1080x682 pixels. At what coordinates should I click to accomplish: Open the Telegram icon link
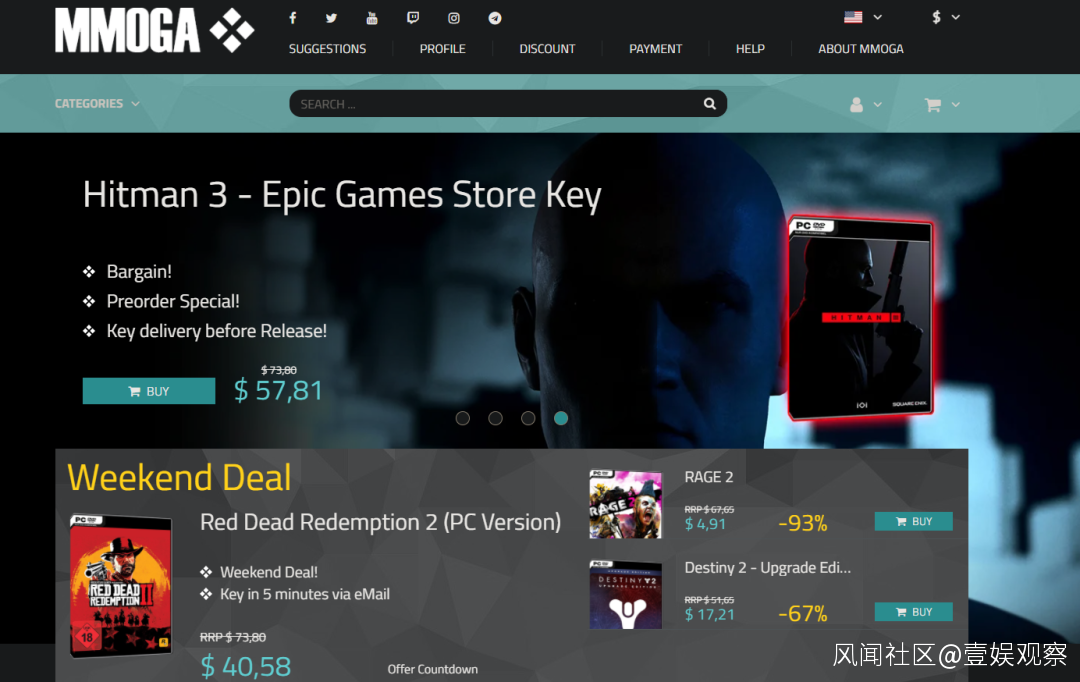click(x=495, y=18)
